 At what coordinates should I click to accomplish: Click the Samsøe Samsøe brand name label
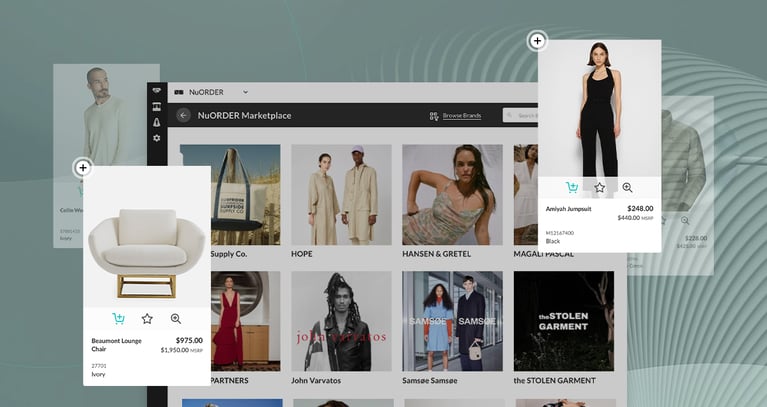430,380
